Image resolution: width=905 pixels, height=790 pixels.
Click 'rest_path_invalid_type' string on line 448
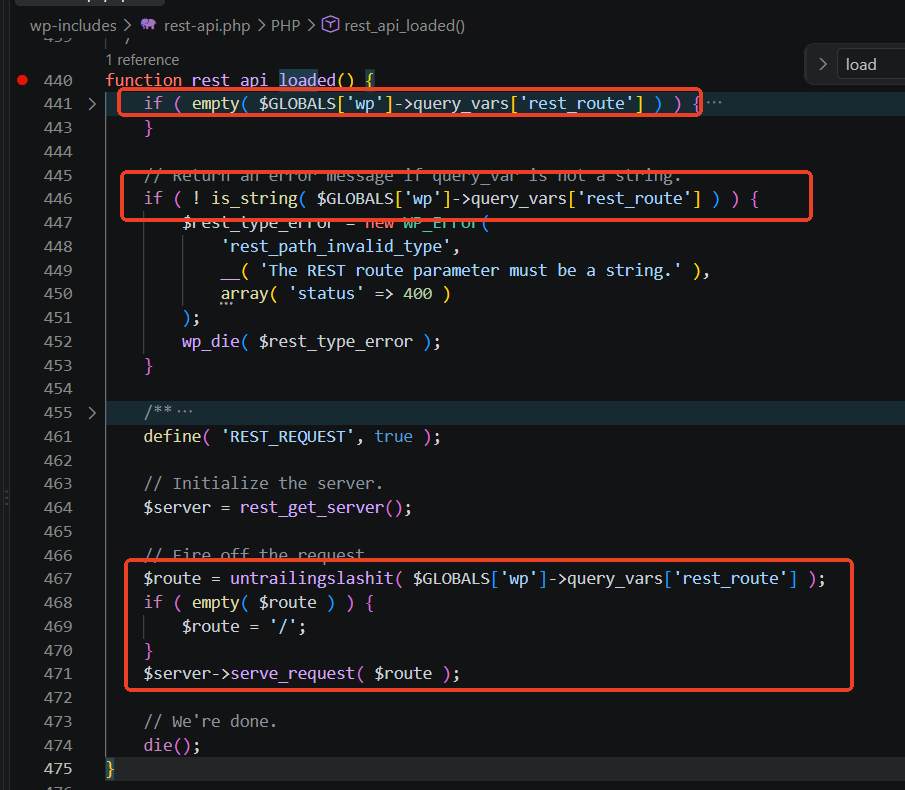point(336,246)
